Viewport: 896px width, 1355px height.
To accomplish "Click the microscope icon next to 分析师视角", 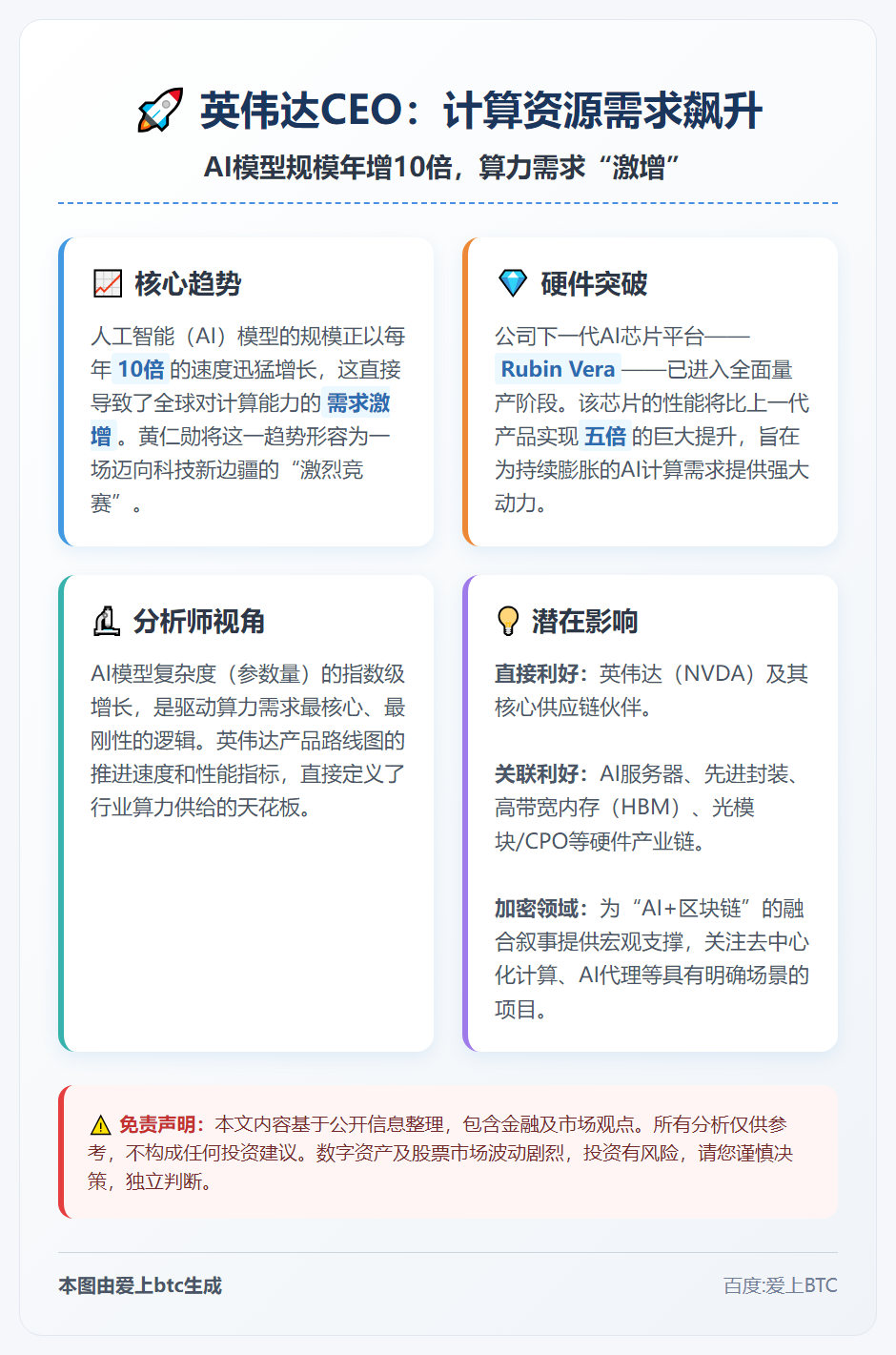I will coord(106,621).
